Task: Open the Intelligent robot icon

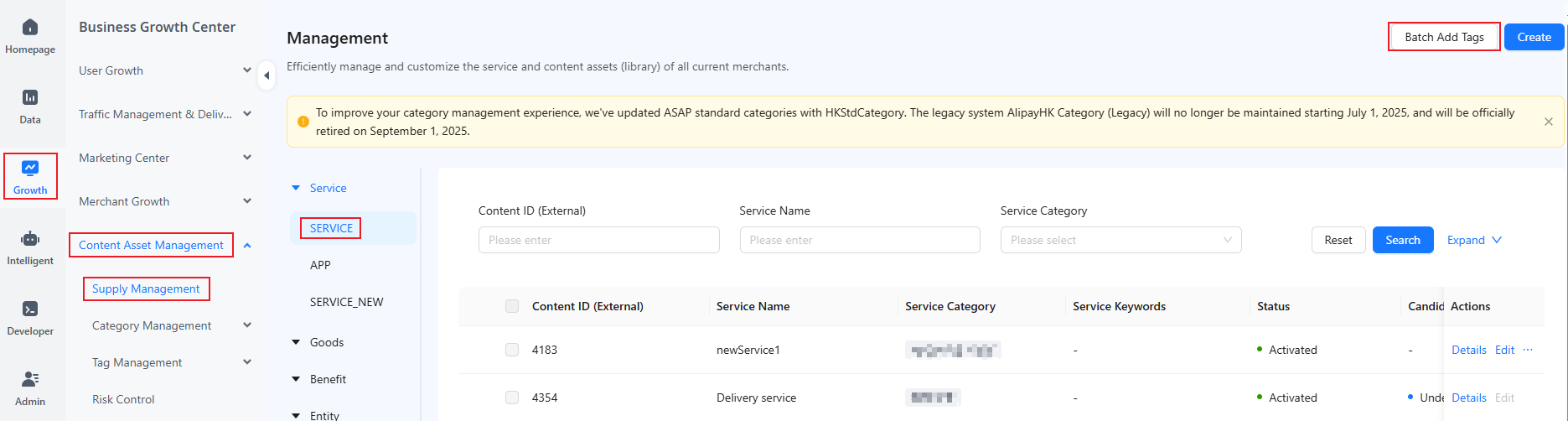Action: (30, 238)
